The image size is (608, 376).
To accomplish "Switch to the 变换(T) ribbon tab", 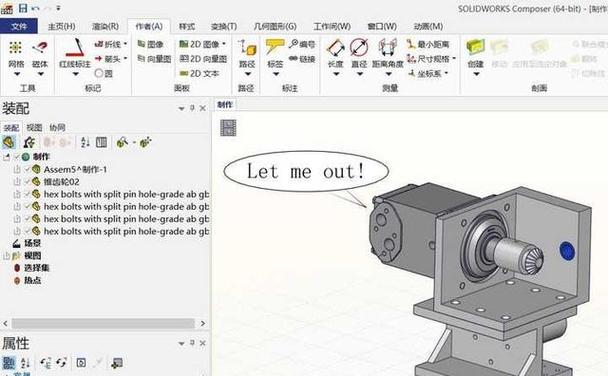I will point(224,26).
